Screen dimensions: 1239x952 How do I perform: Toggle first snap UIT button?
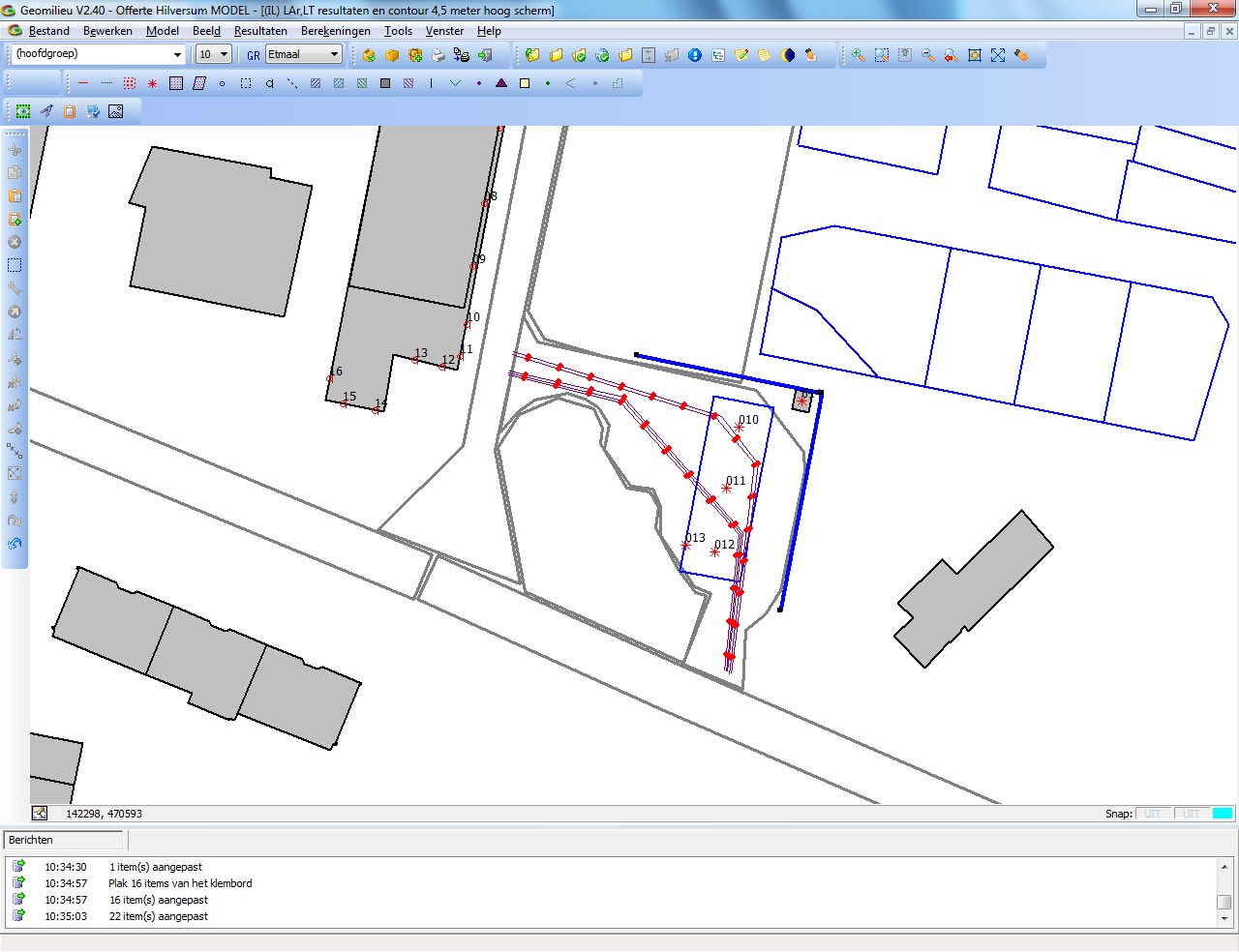coord(1153,814)
